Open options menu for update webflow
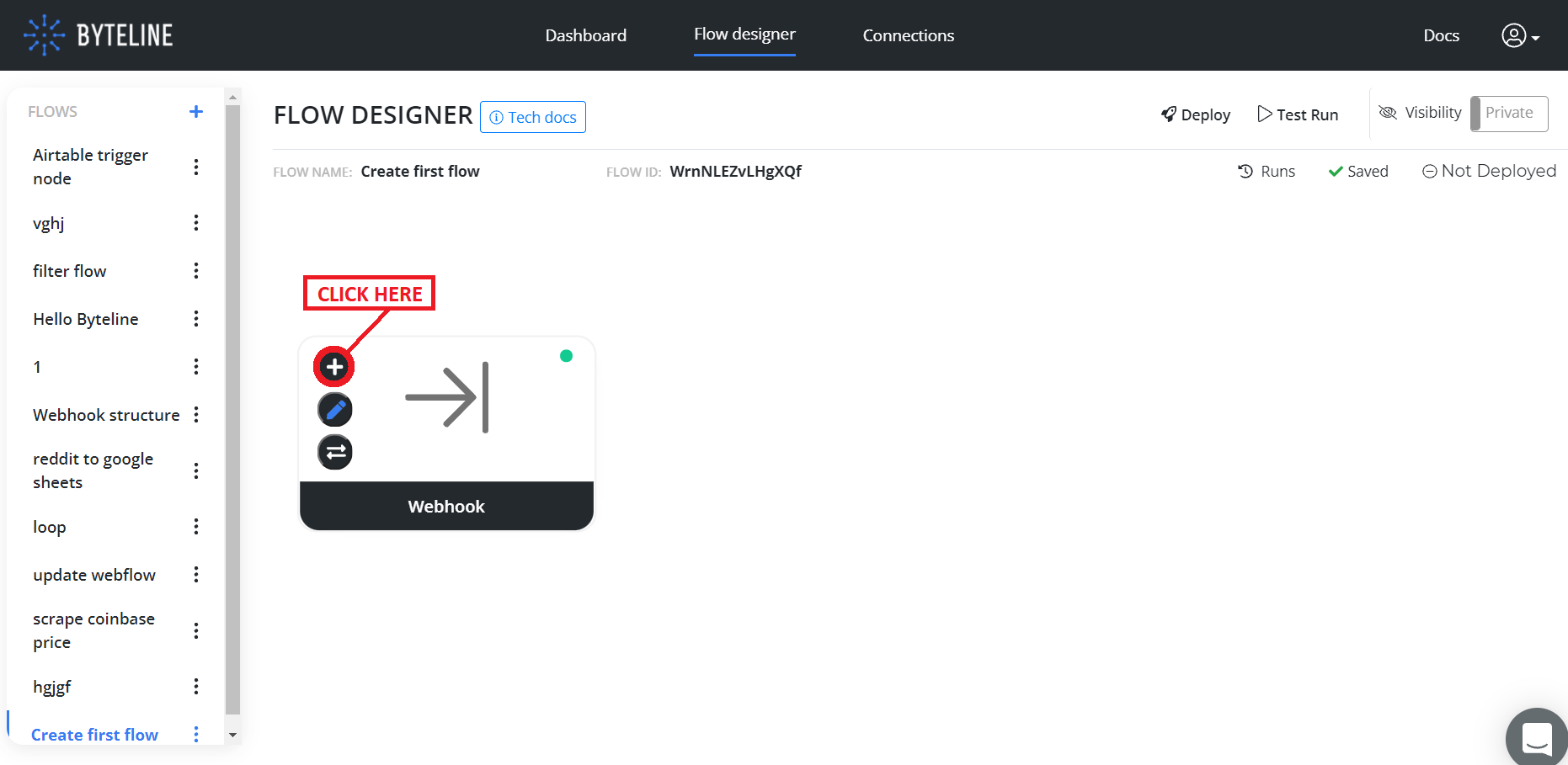Screen dimensions: 1568x765 (x=196, y=575)
